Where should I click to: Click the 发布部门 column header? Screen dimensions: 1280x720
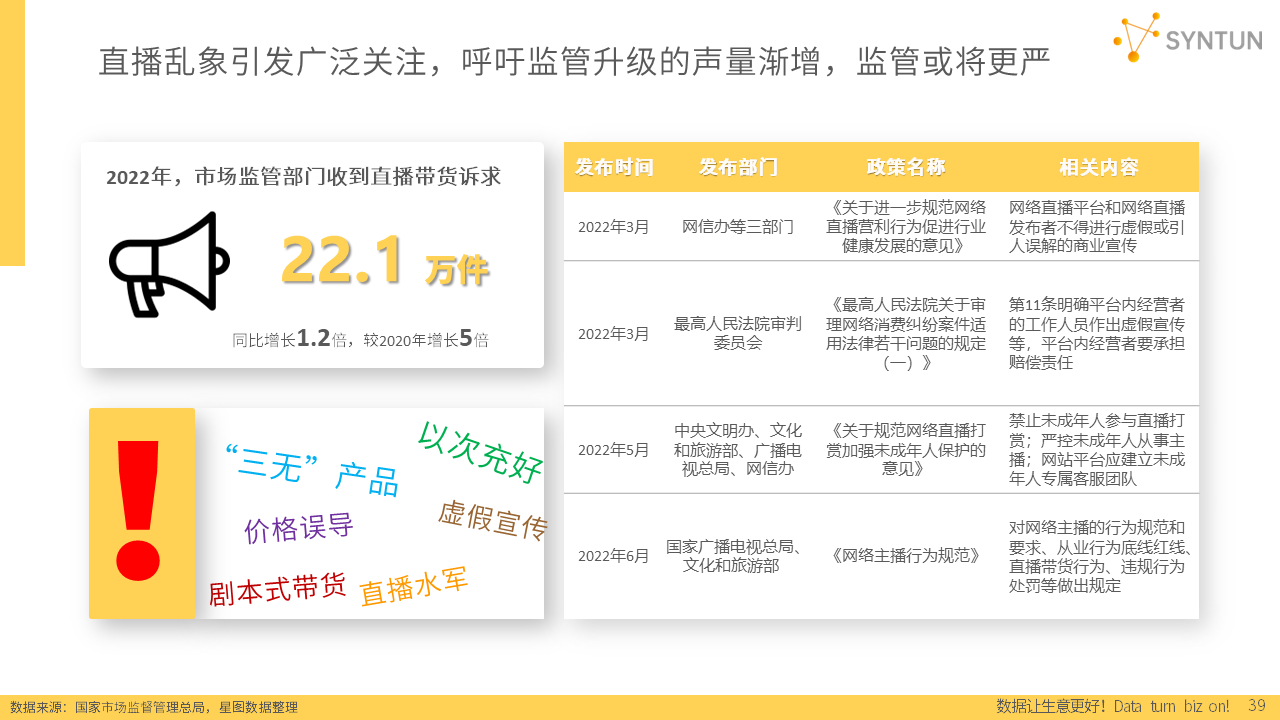[738, 167]
